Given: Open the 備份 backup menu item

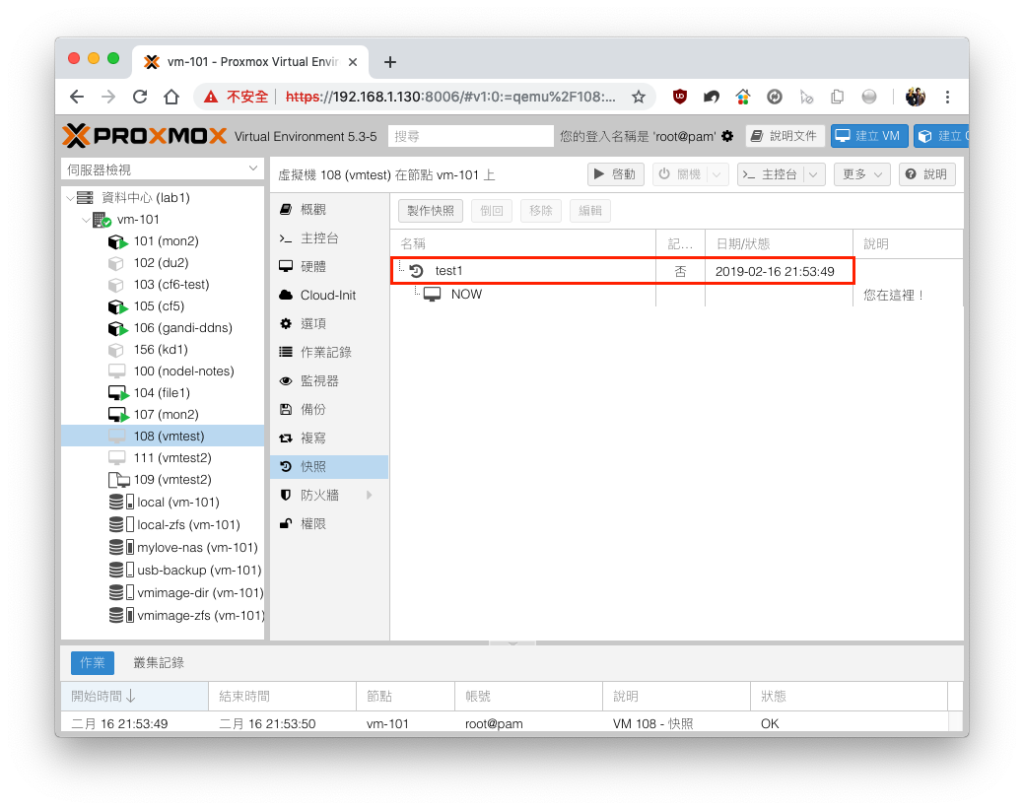Looking at the screenshot, I should pos(329,410).
